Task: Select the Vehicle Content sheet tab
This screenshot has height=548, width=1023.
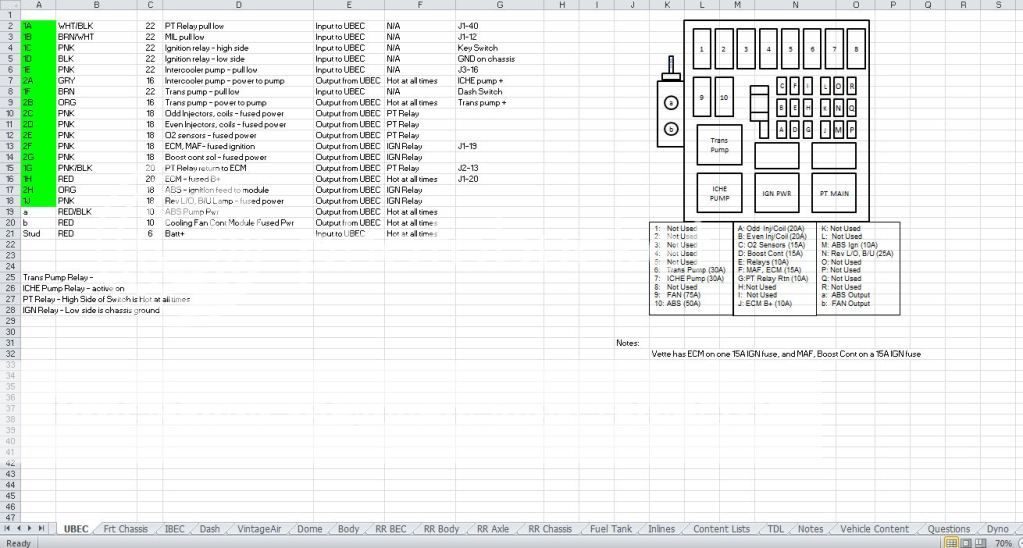Action: click(x=875, y=529)
